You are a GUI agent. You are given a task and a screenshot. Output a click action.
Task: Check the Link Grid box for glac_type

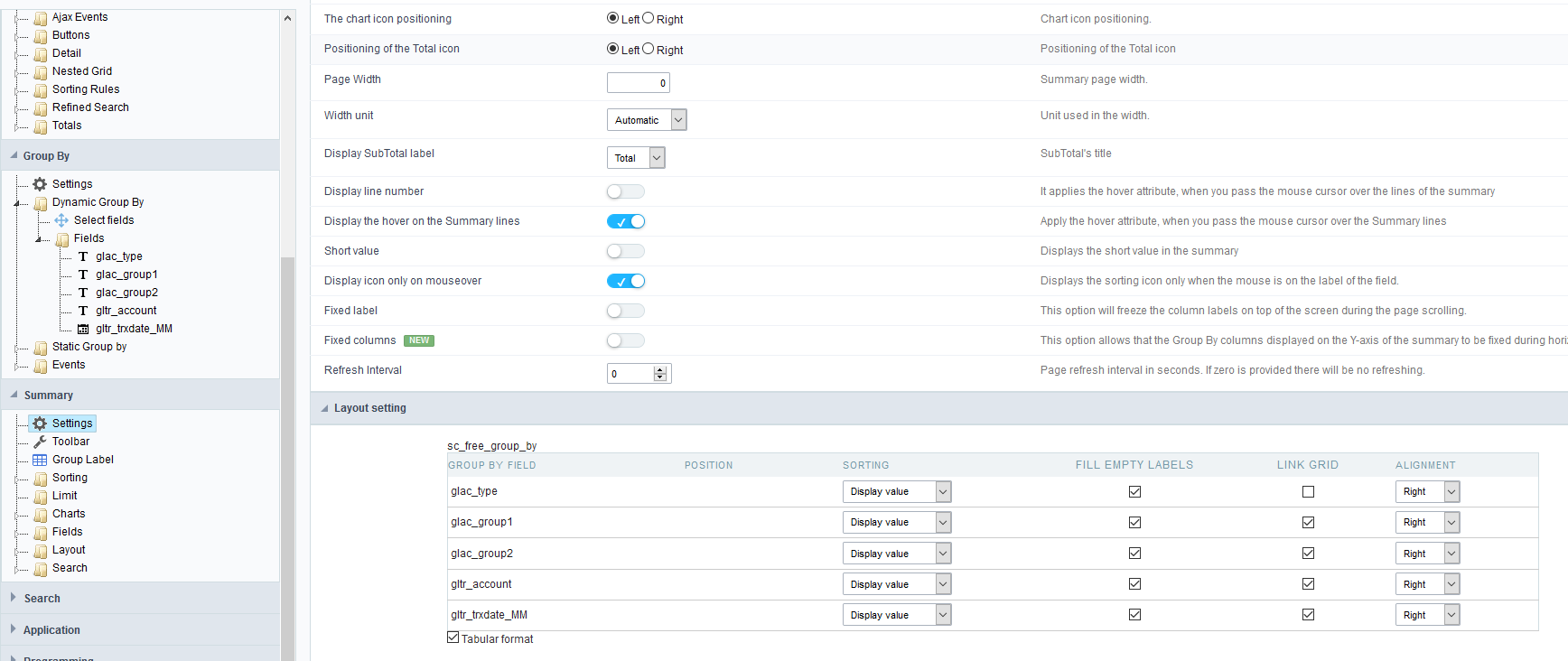coord(1308,492)
